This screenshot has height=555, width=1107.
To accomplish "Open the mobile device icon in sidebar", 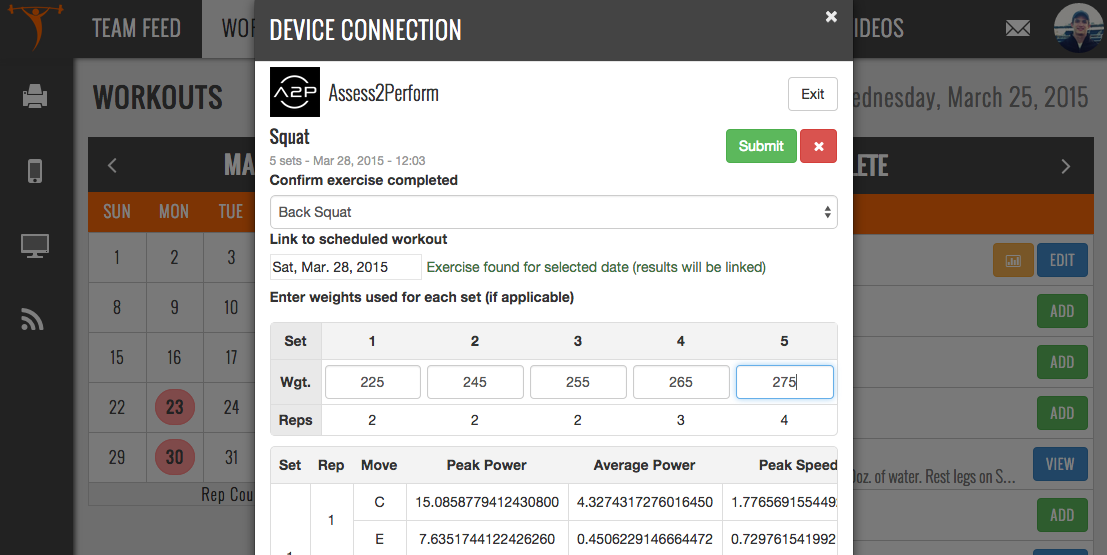I will coord(36,171).
